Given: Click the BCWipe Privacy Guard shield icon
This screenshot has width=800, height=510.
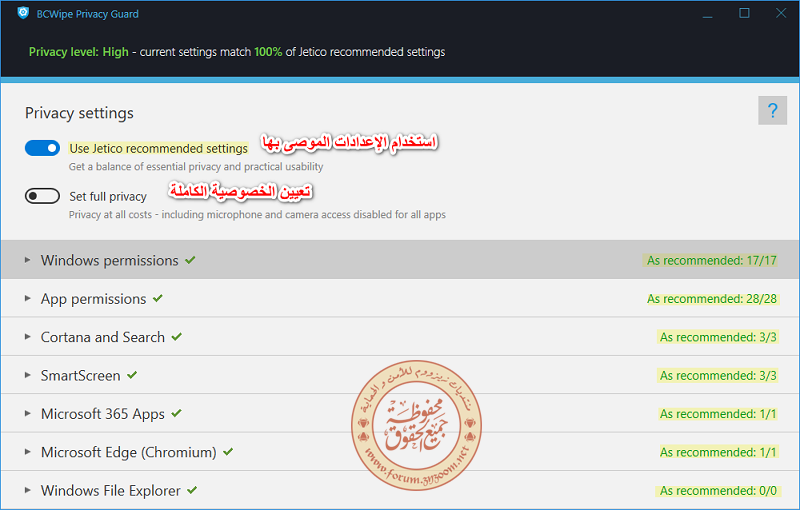Looking at the screenshot, I should [23, 13].
